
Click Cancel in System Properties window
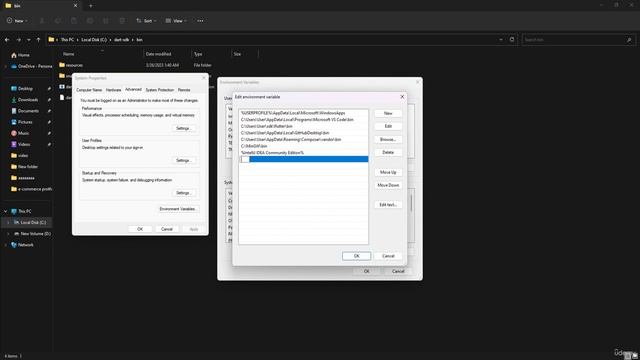coord(167,229)
